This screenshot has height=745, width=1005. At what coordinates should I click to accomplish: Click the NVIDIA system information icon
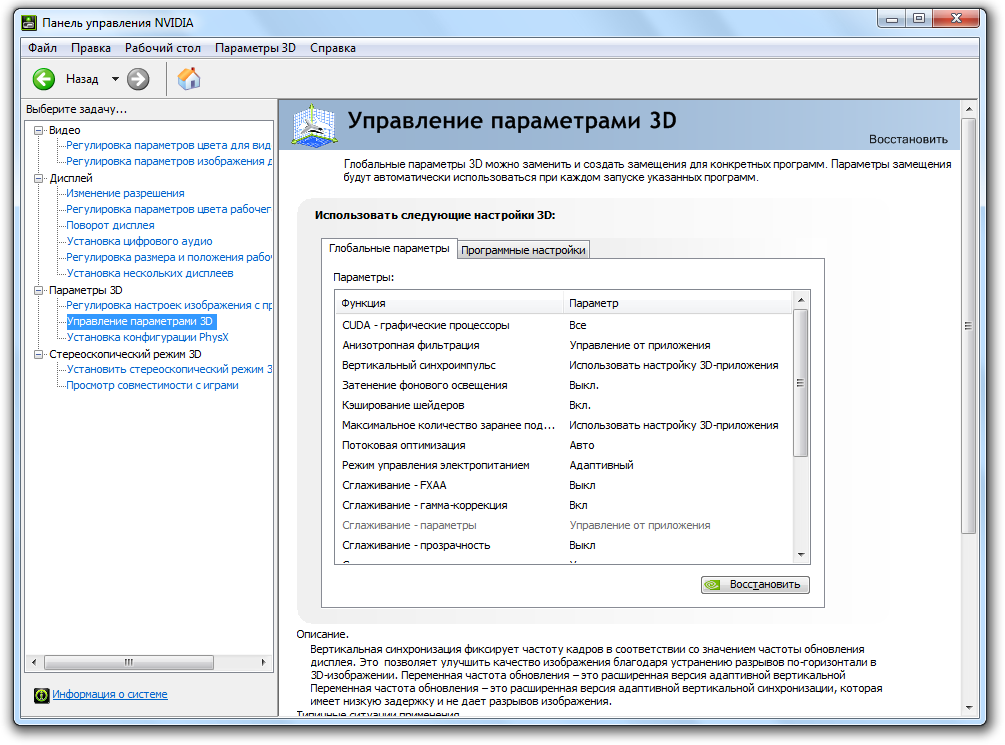(41, 695)
